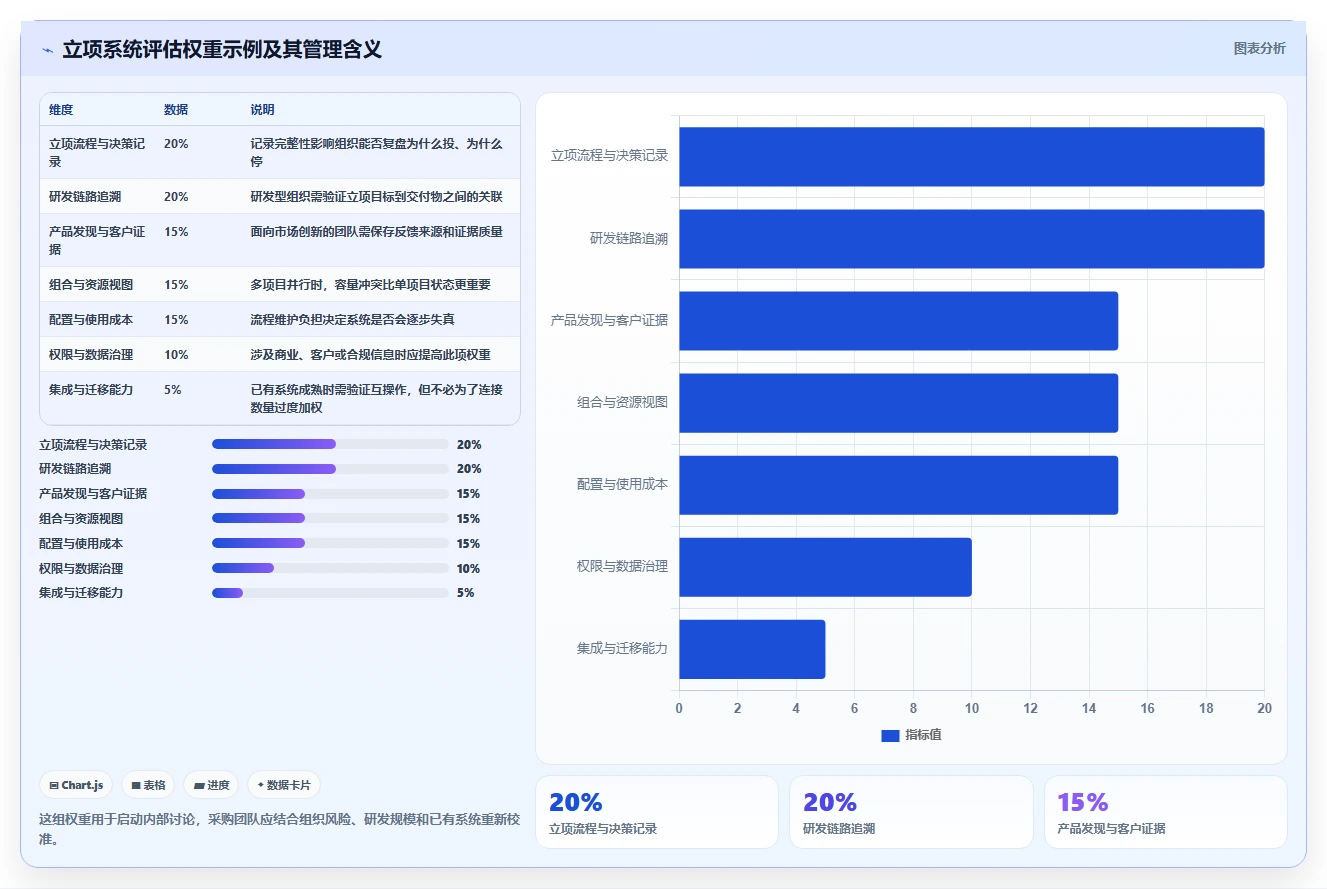Click the footnote starting 这组权重用于启动内部讨论
The width and height of the screenshot is (1327, 889).
(x=280, y=829)
